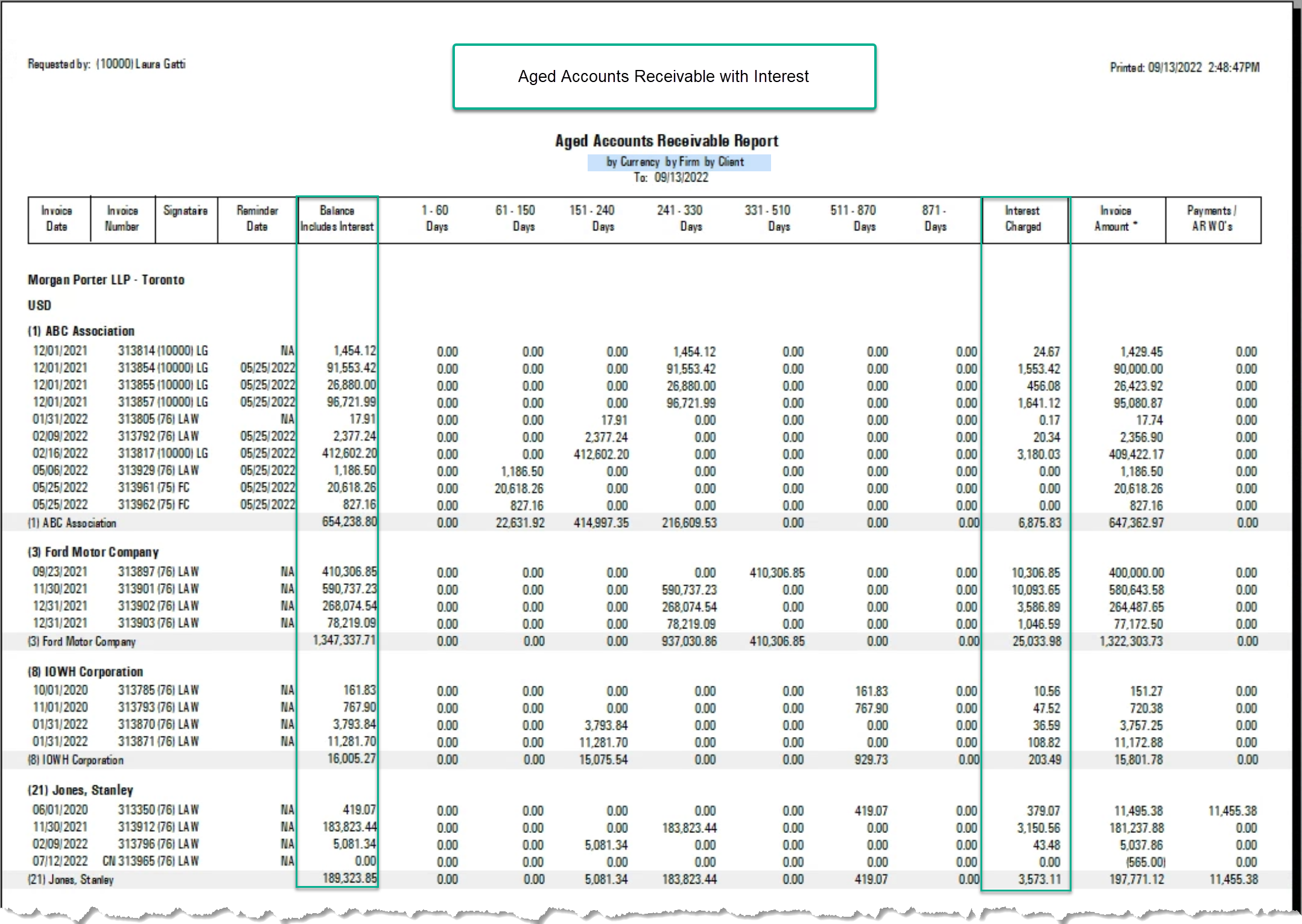Click the ABC Association subtotal 654,238.80
The height and width of the screenshot is (924, 1302).
pos(349,522)
